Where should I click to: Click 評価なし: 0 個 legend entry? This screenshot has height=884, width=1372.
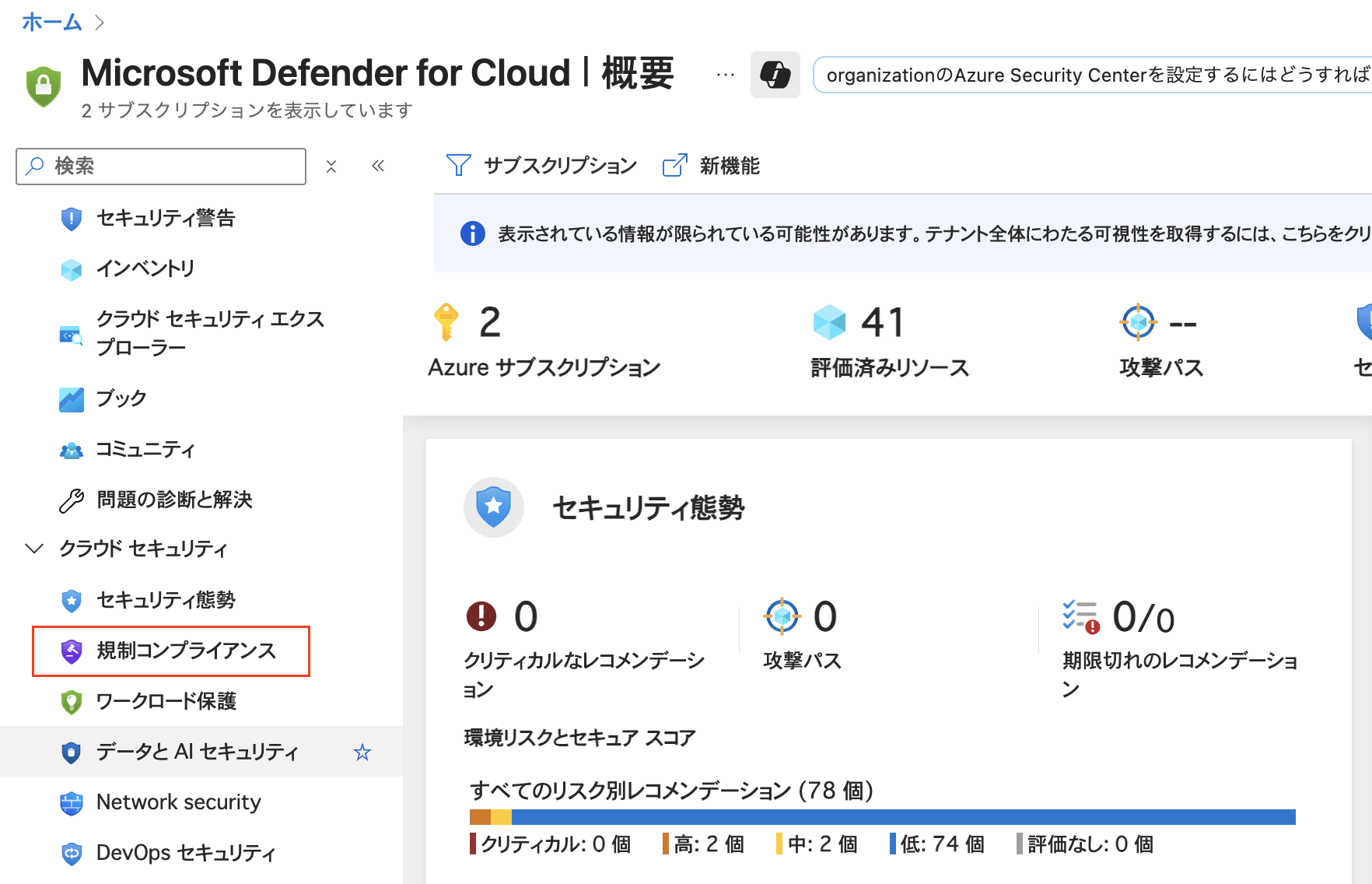(1085, 844)
